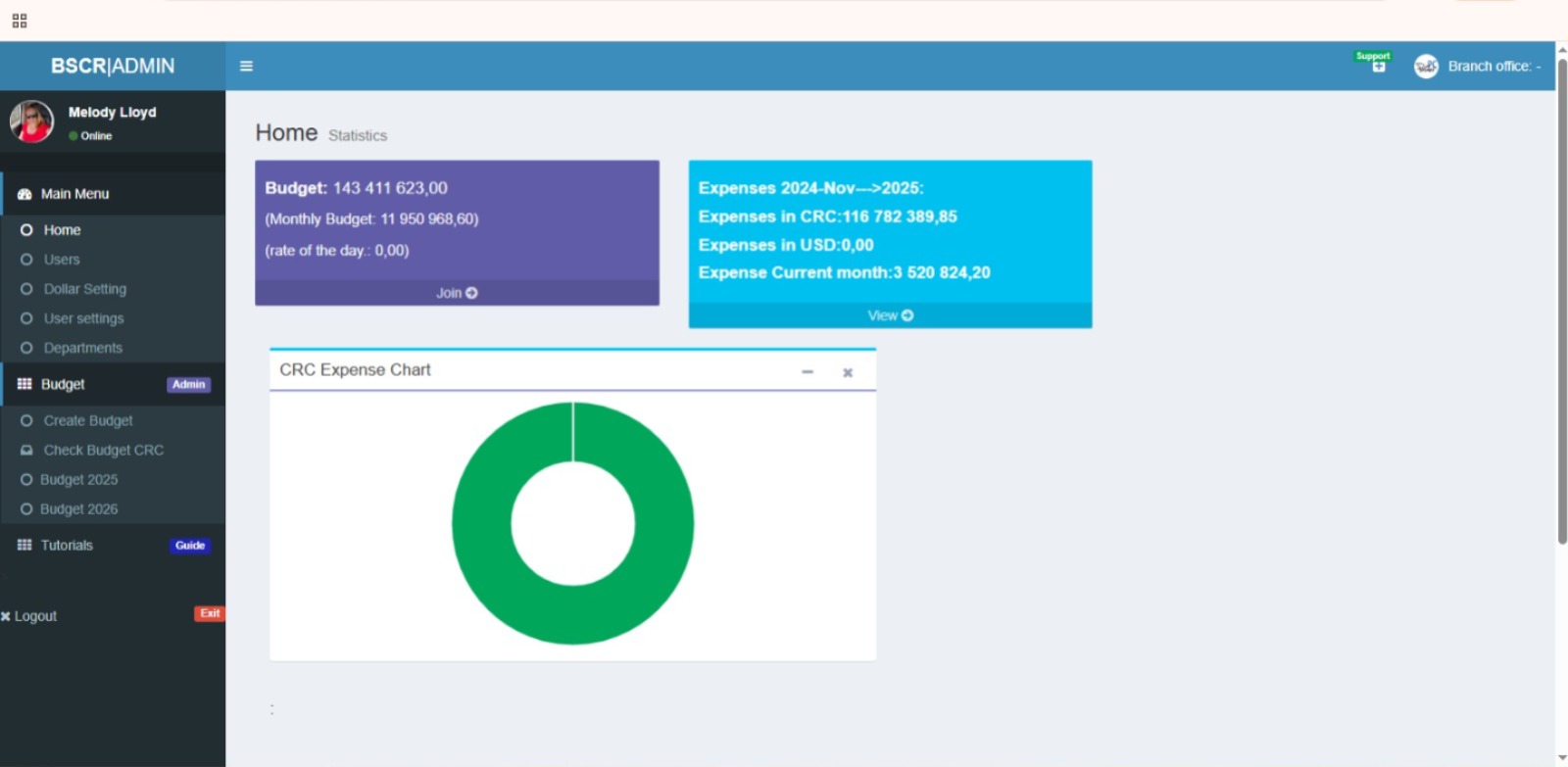Image resolution: width=1568 pixels, height=767 pixels.
Task: Open Dollar Setting menu item
Action: coord(84,289)
